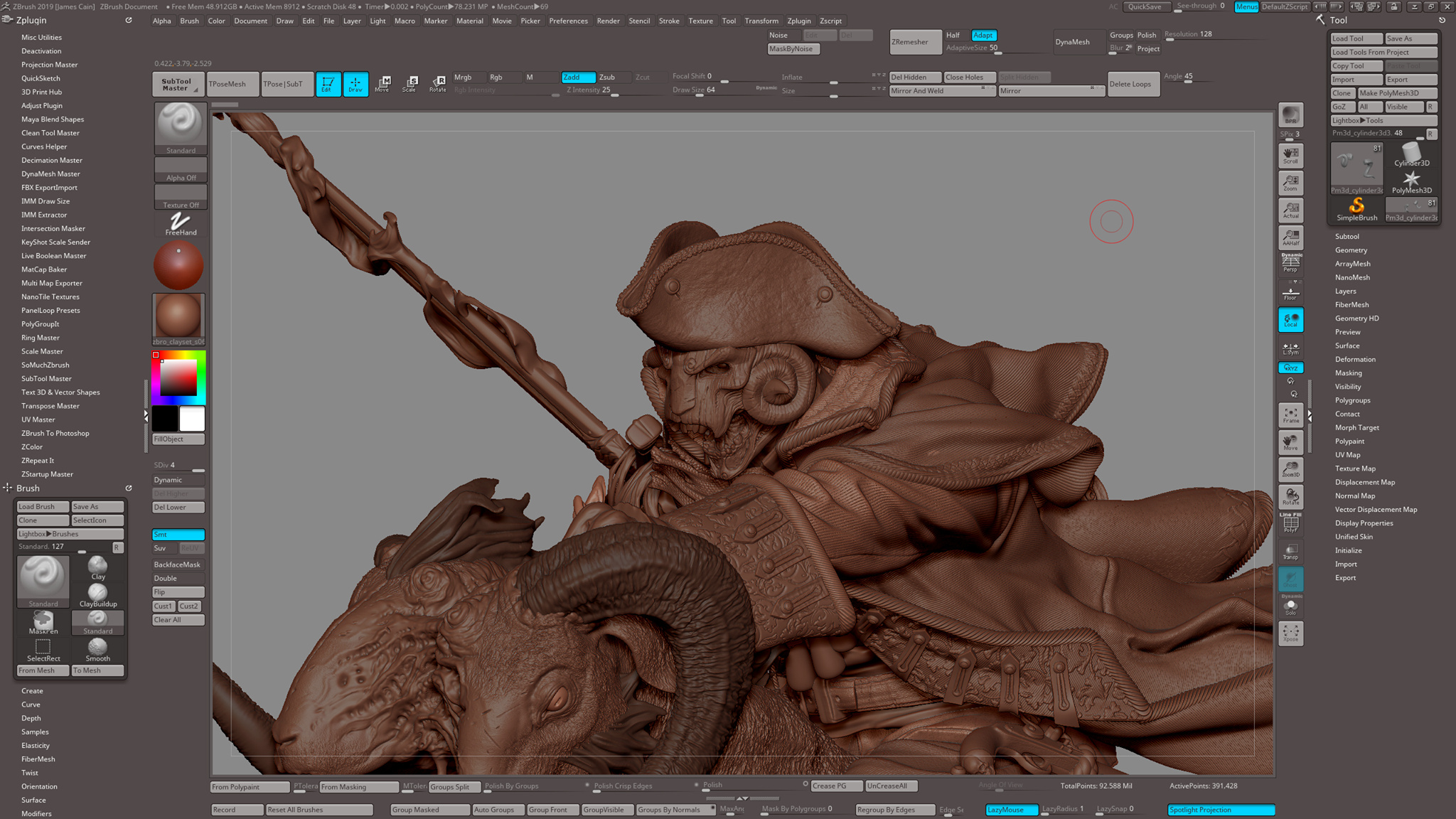1456x819 pixels.
Task: Toggle the Smt smoothing button
Action: (178, 535)
